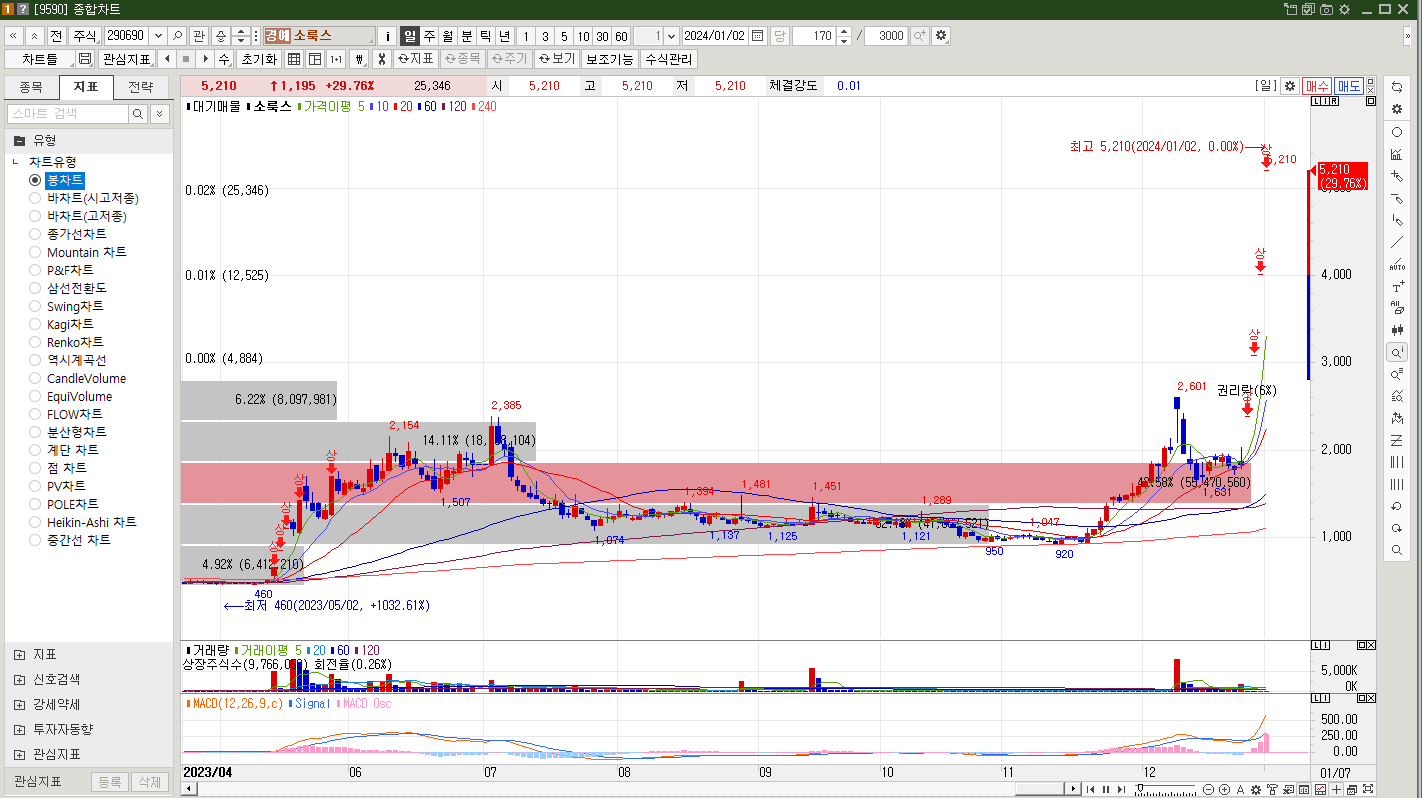
Task: Expand smart search options chevron
Action: [x=160, y=114]
